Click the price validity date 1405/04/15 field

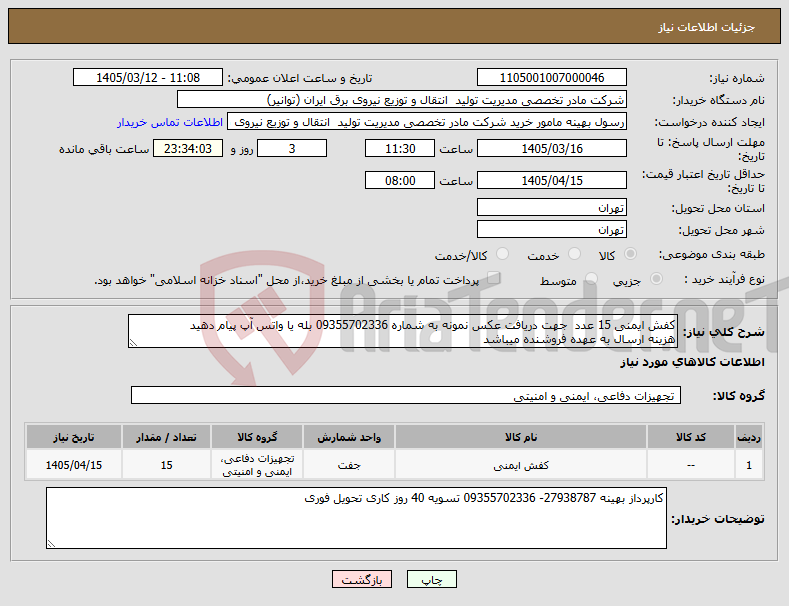click(x=551, y=180)
